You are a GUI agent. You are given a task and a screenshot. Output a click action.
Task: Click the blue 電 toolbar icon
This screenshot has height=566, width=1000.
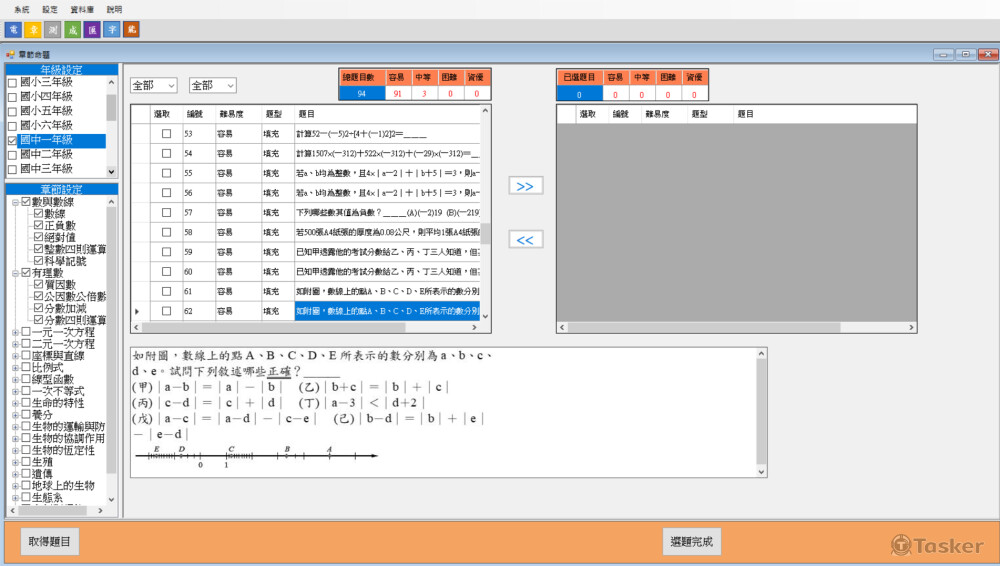[x=13, y=29]
